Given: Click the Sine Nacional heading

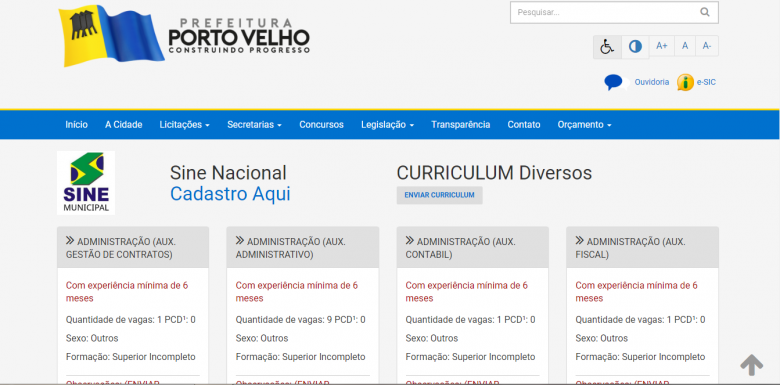Looking at the screenshot, I should pos(228,173).
